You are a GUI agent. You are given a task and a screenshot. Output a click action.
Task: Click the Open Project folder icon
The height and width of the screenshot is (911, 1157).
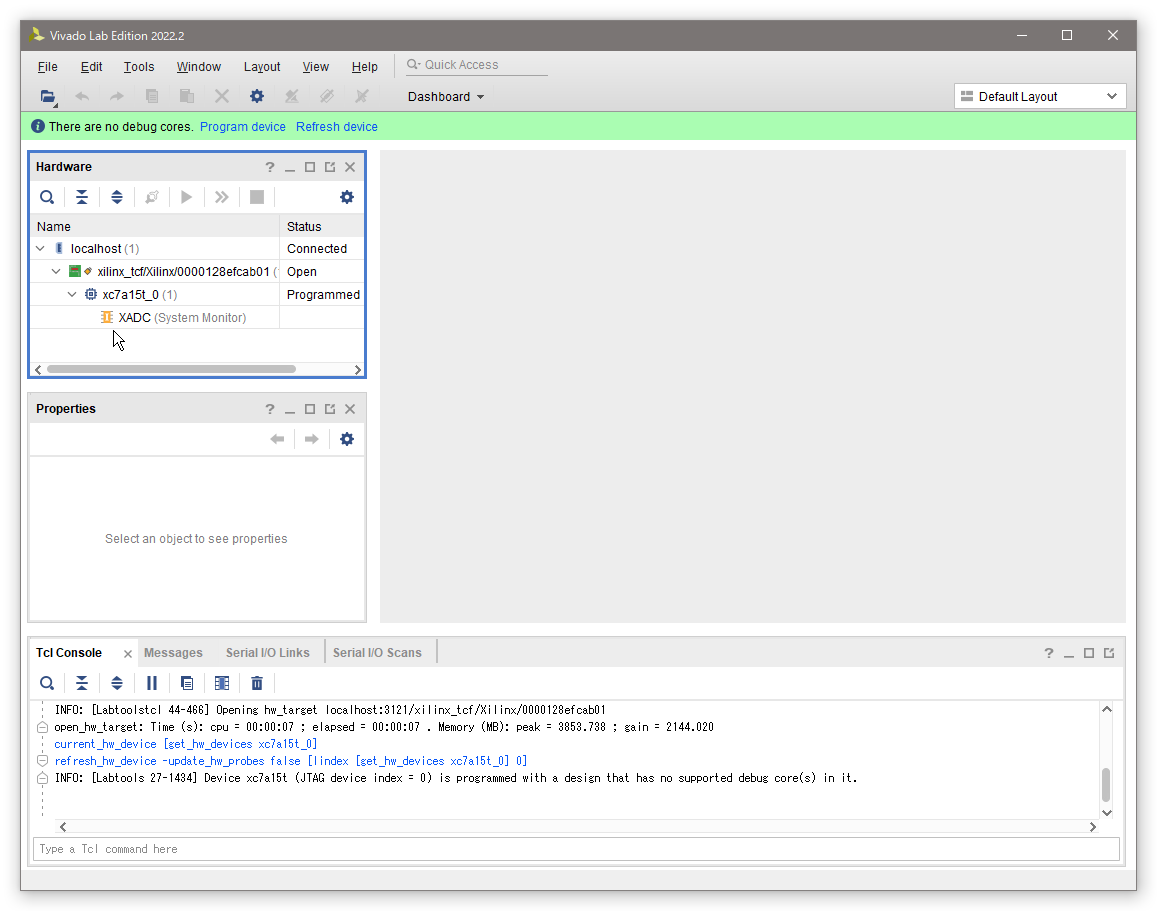click(47, 97)
